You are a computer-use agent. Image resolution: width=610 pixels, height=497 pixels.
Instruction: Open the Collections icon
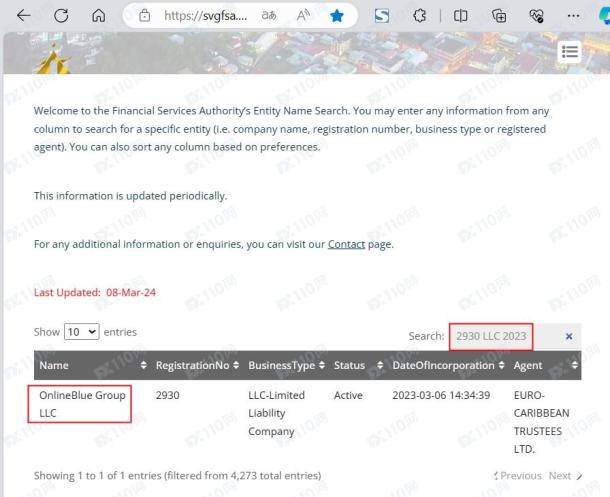click(x=499, y=16)
